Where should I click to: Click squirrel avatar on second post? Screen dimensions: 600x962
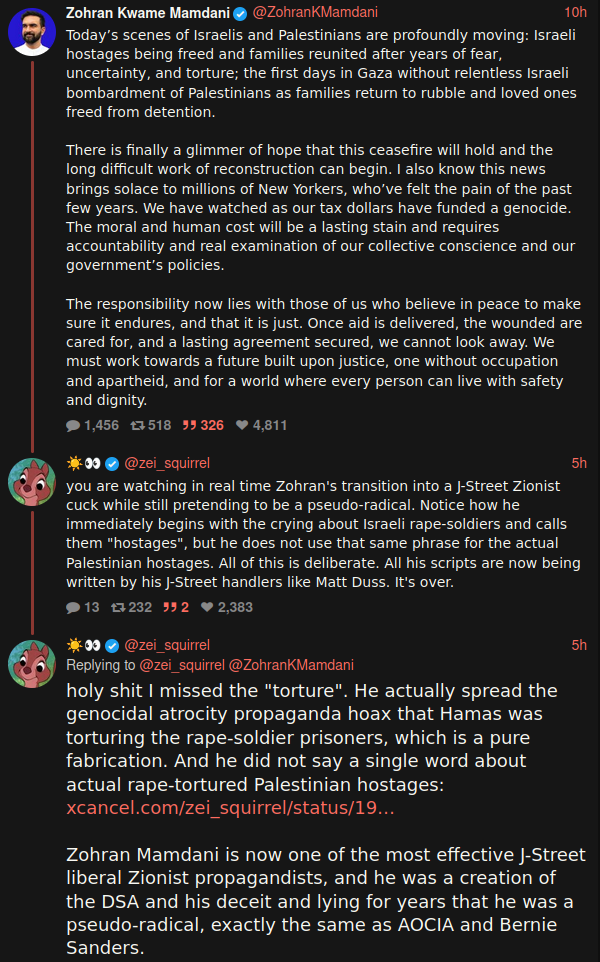coord(31,483)
